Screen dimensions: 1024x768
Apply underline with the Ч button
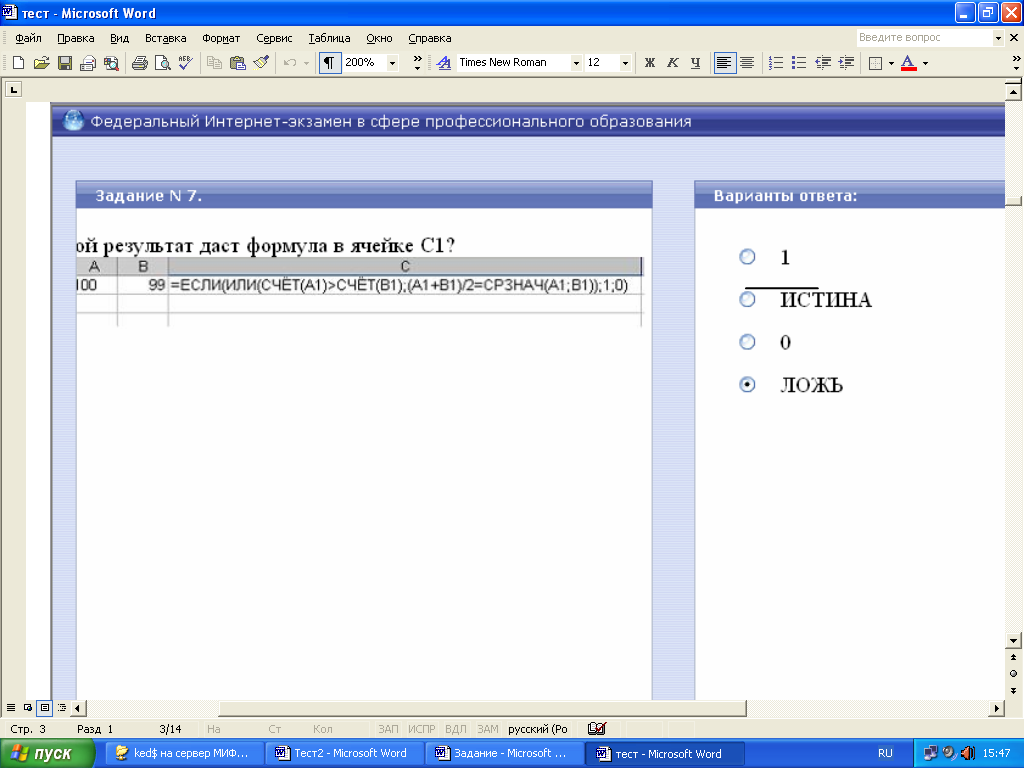pos(696,63)
